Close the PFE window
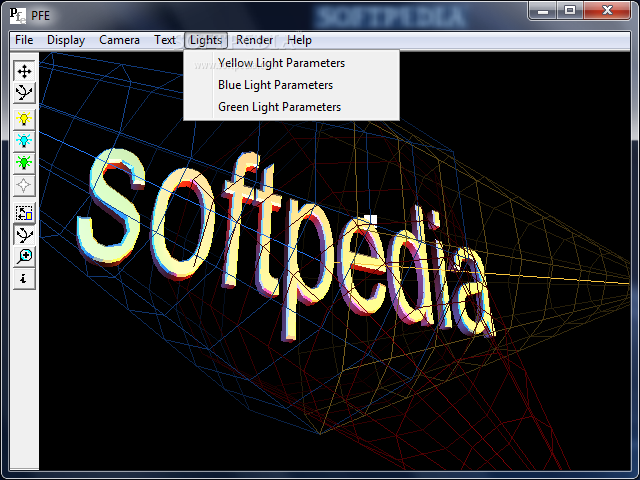640x480 pixels. [x=607, y=11]
